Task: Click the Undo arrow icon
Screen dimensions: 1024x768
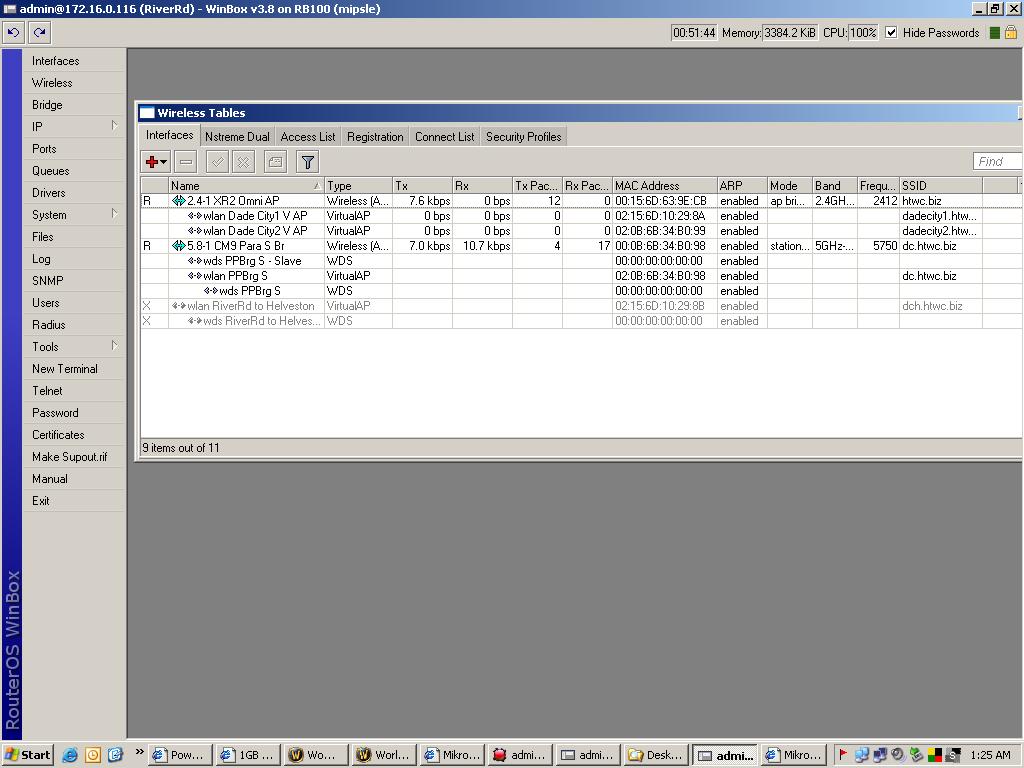Action: [14, 32]
